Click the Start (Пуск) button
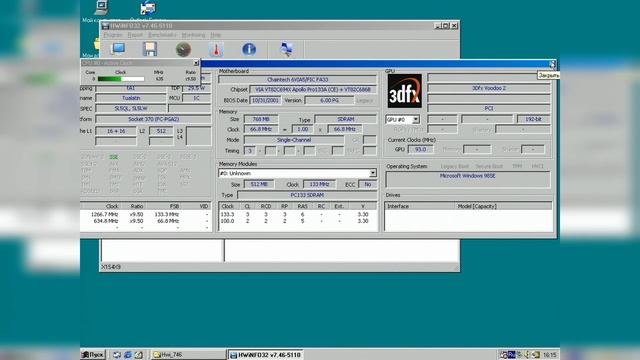Image resolution: width=640 pixels, height=360 pixels. 93,355
